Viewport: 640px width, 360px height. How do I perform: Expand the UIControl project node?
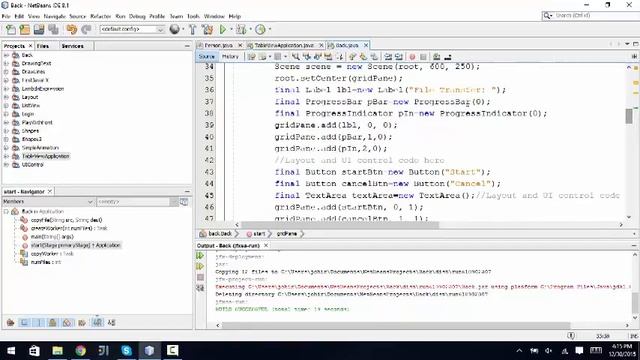tap(6, 165)
